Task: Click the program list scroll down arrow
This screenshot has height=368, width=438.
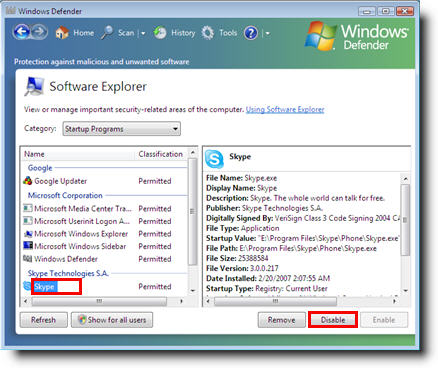Action: pyautogui.click(x=192, y=291)
